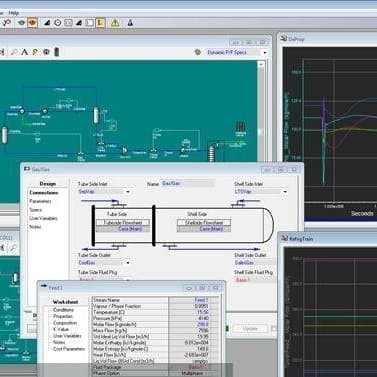Open the Dynamic P/F Specs dropdown
The width and height of the screenshot is (377, 377).
[x=265, y=52]
